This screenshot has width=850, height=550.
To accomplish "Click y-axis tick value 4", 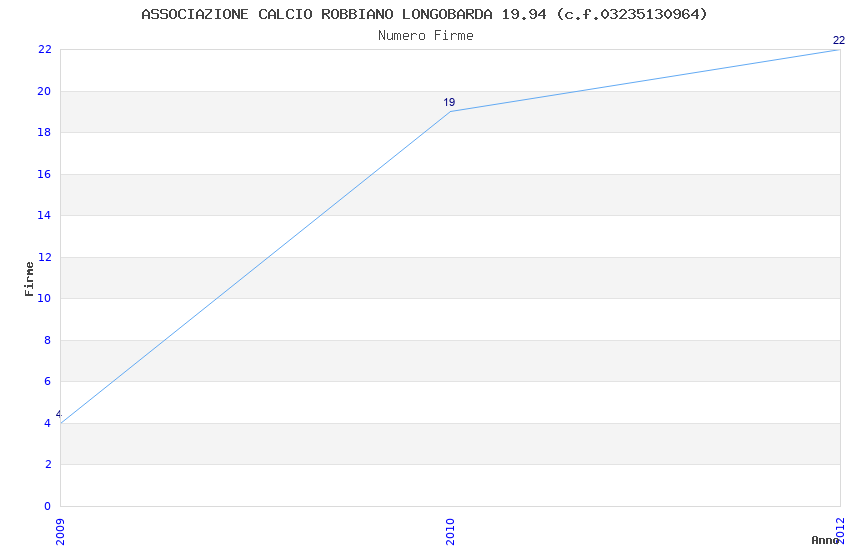I will [48, 423].
